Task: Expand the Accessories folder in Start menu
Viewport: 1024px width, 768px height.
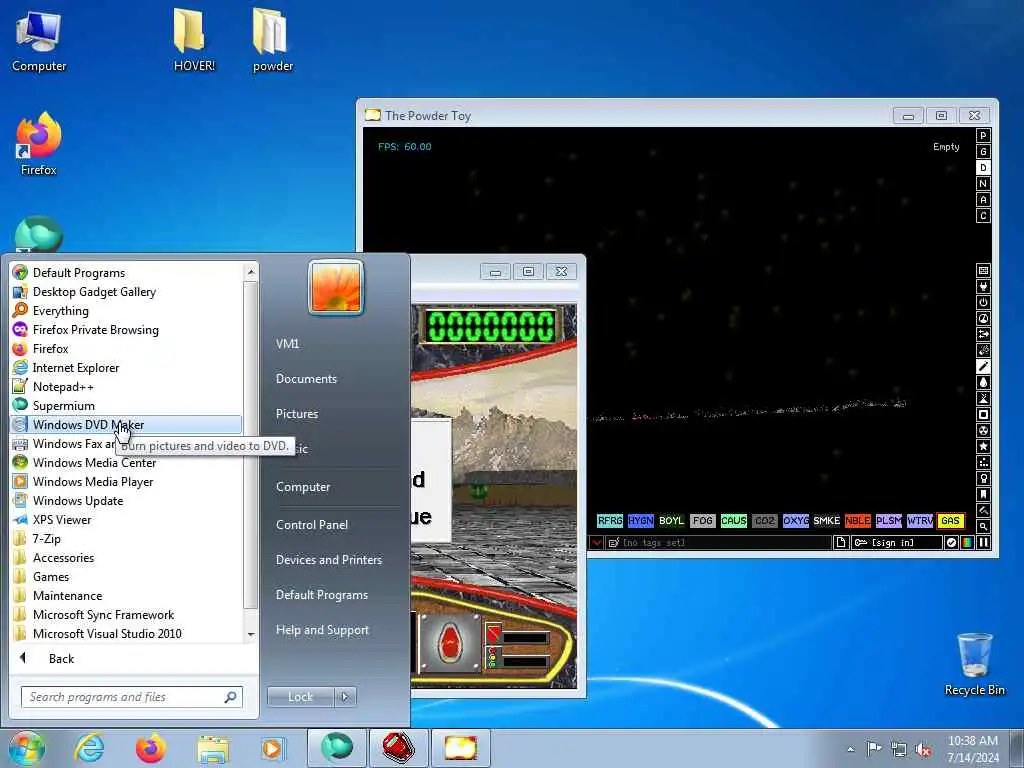Action: [x=126, y=558]
